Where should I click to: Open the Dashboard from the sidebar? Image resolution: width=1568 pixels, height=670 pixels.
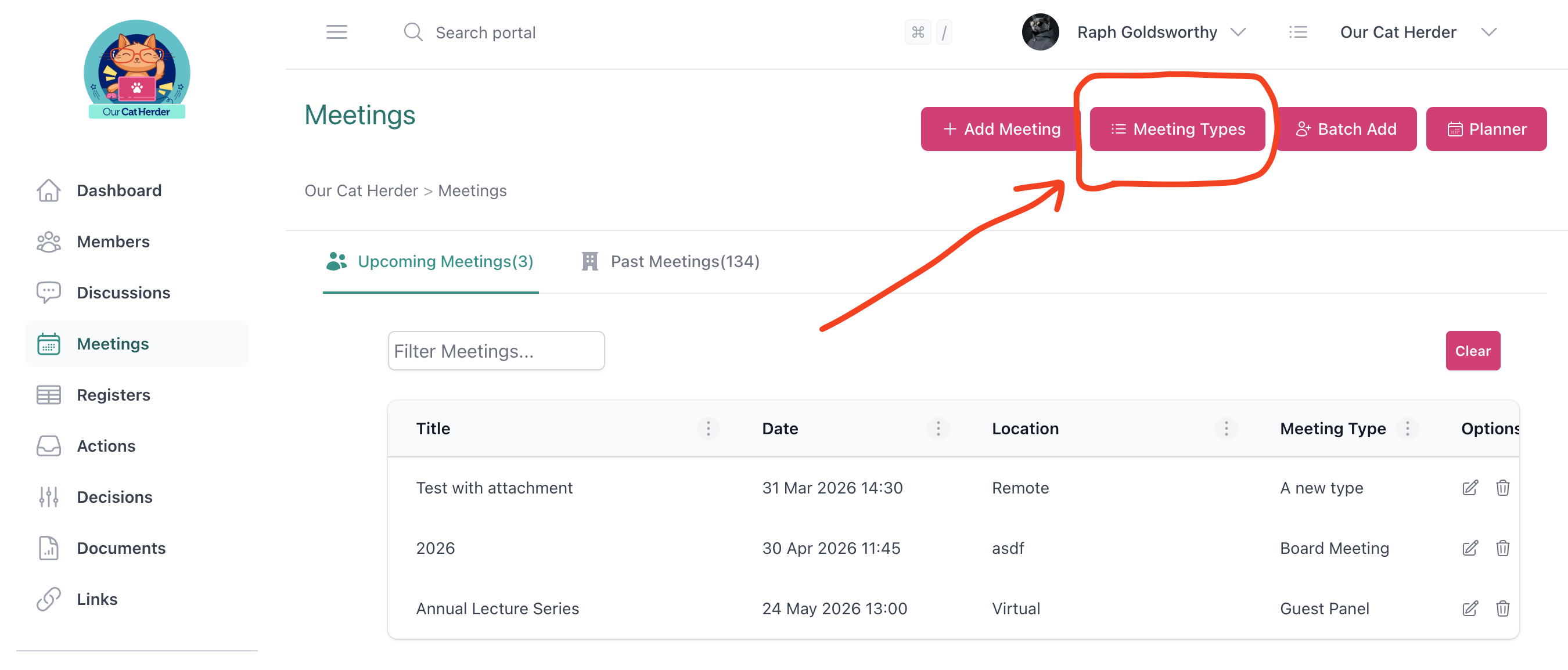[118, 190]
